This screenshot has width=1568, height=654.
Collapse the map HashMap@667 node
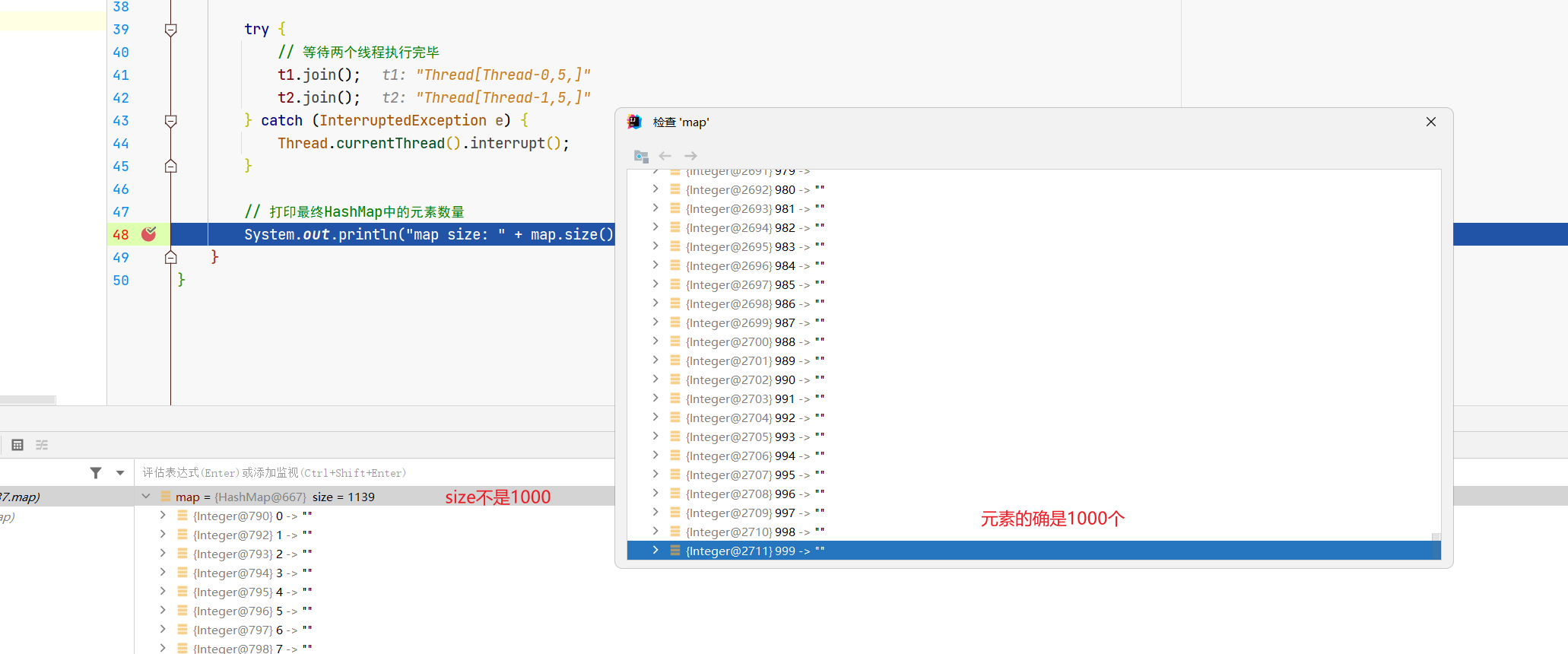coord(146,497)
